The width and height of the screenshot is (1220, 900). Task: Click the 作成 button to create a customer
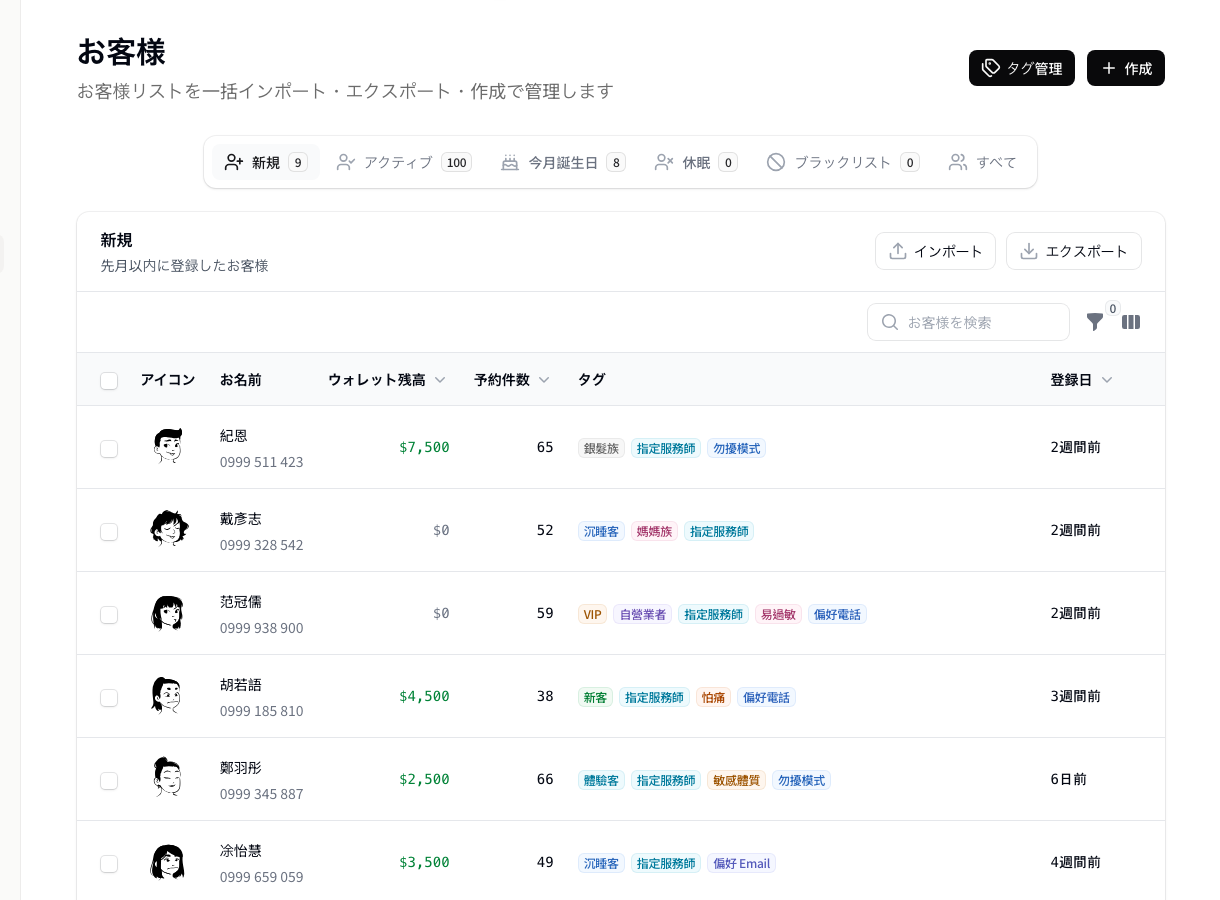click(1126, 68)
